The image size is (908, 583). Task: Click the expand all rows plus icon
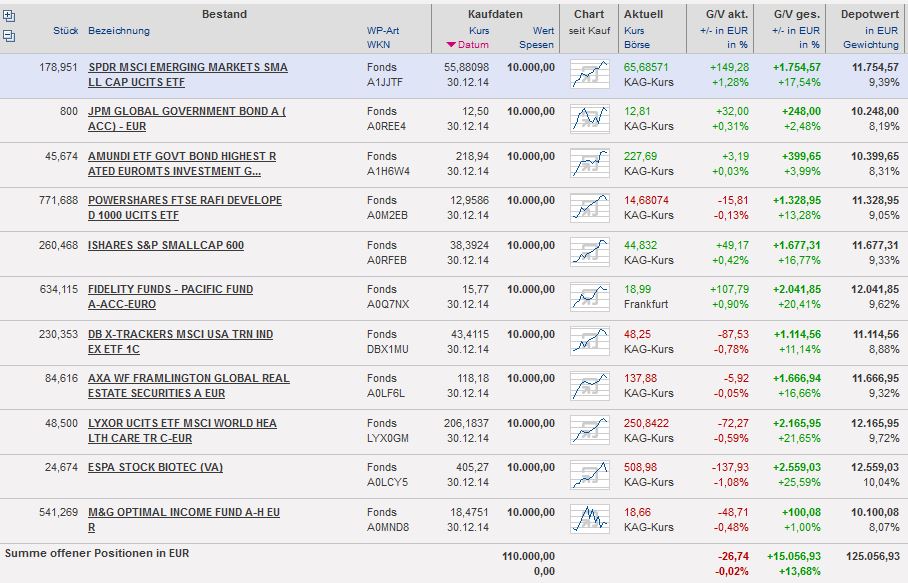pos(9,16)
